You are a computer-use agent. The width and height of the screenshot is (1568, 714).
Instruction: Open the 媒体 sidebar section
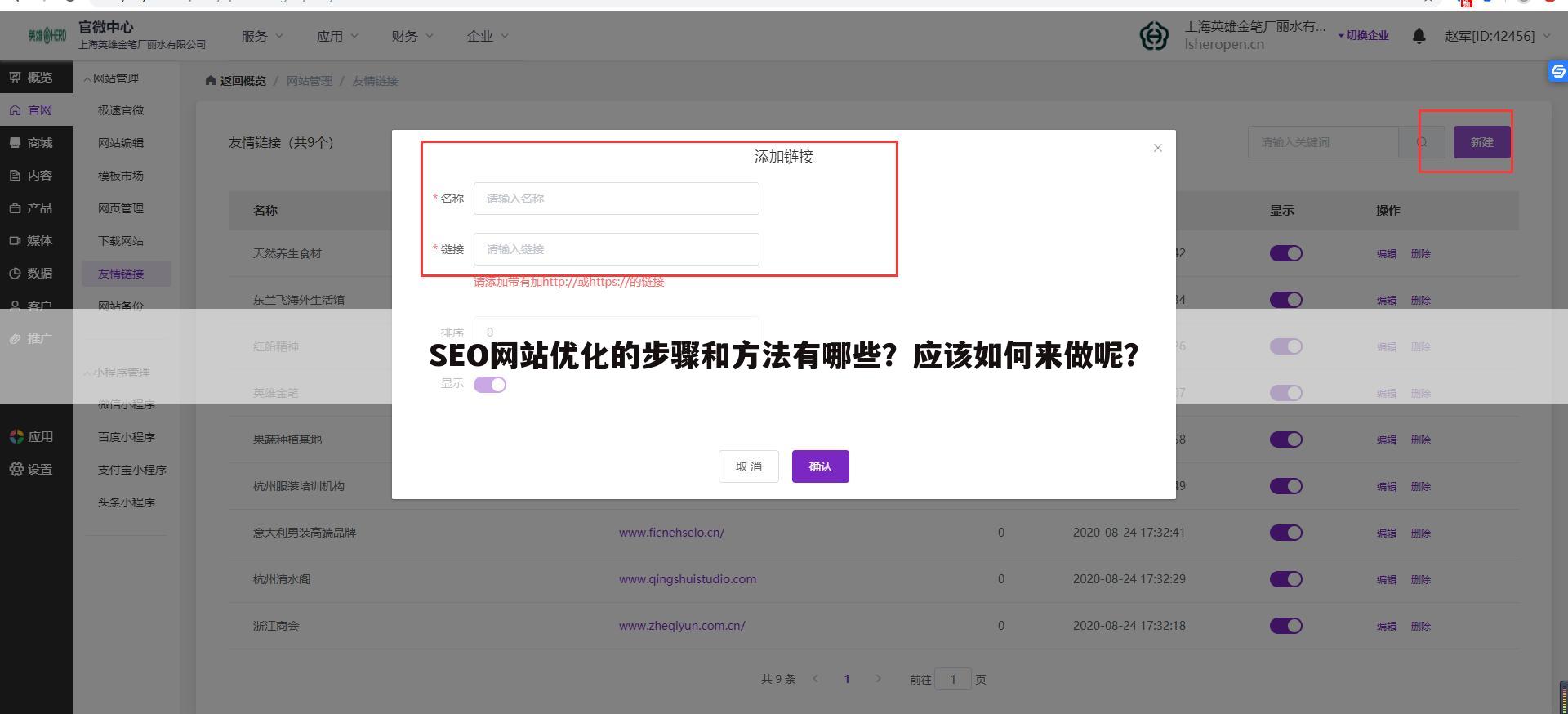pyautogui.click(x=31, y=241)
